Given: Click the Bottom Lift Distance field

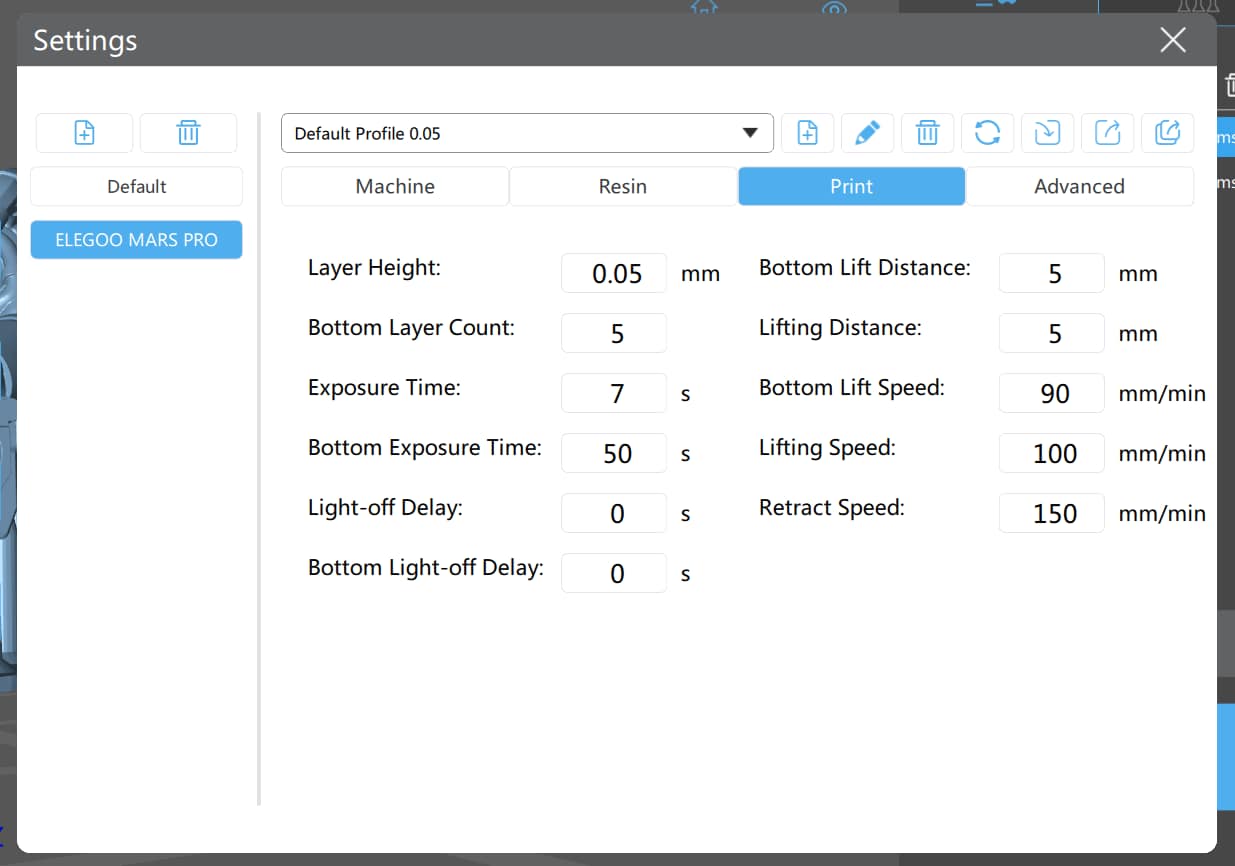Looking at the screenshot, I should click(x=1052, y=273).
